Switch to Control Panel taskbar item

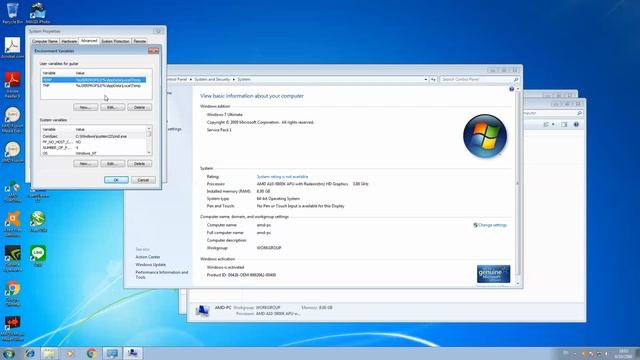(112, 353)
